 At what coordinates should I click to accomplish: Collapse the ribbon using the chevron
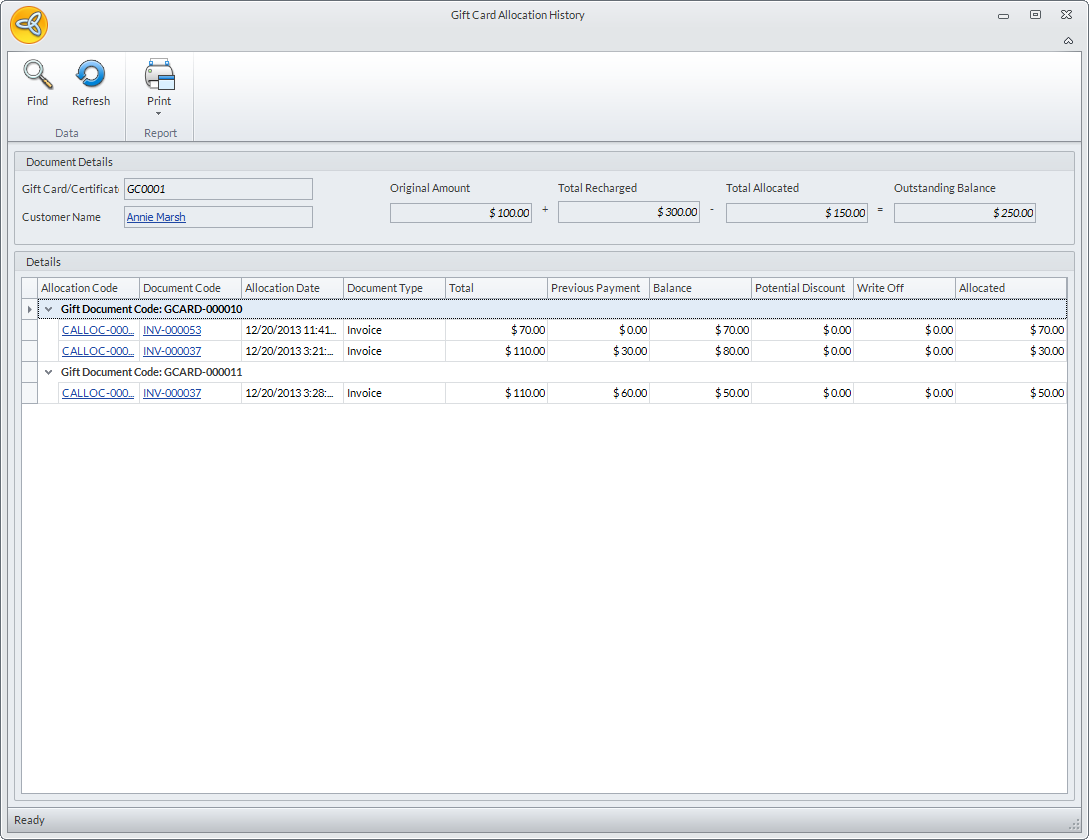tap(1068, 41)
